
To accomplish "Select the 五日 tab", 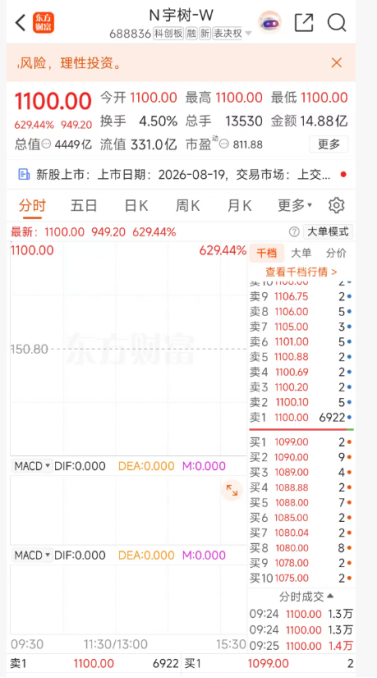I will pyautogui.click(x=83, y=205).
